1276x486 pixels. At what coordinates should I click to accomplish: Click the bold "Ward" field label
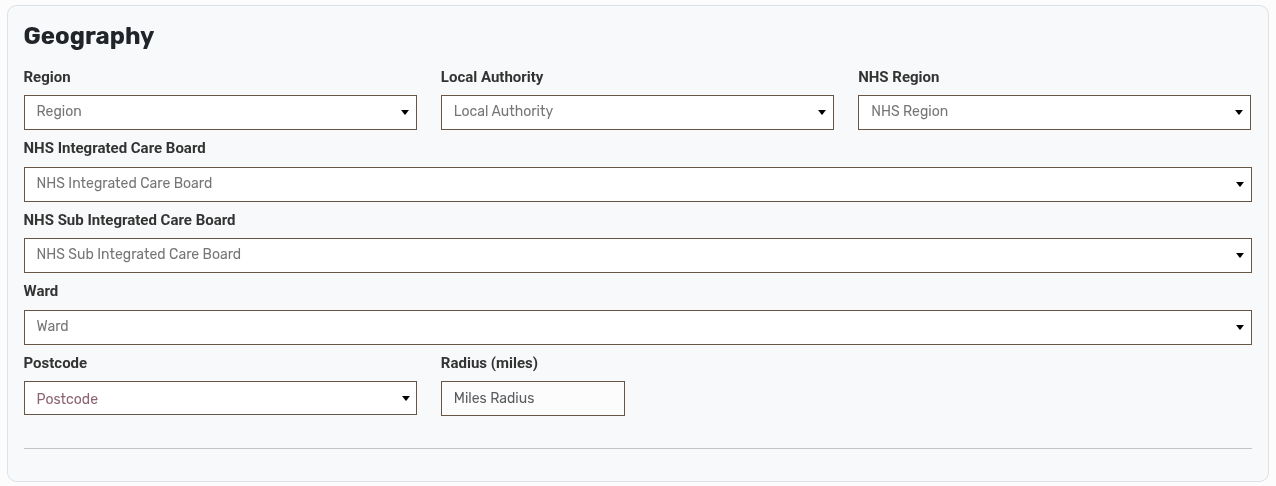pyautogui.click(x=41, y=291)
